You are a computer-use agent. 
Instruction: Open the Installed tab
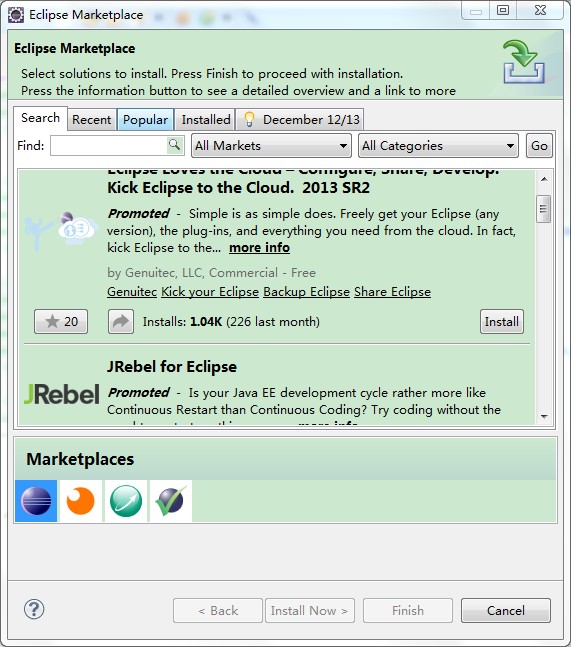[205, 120]
